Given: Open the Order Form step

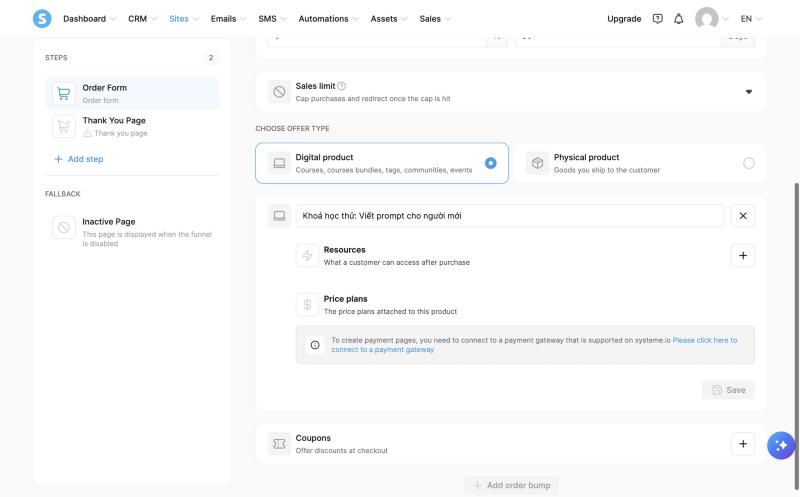Looking at the screenshot, I should pos(132,93).
